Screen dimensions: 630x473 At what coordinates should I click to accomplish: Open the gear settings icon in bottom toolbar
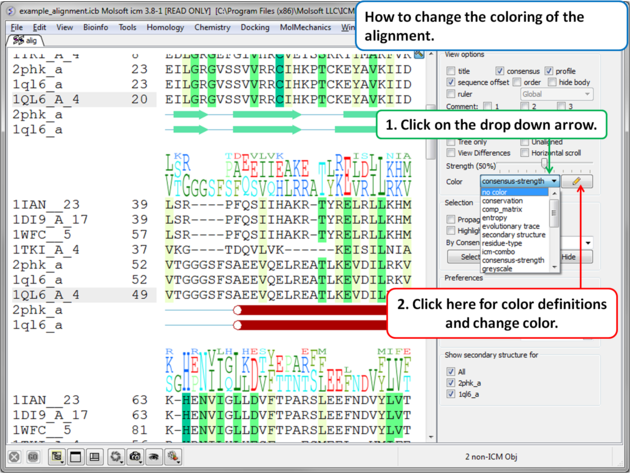116,457
